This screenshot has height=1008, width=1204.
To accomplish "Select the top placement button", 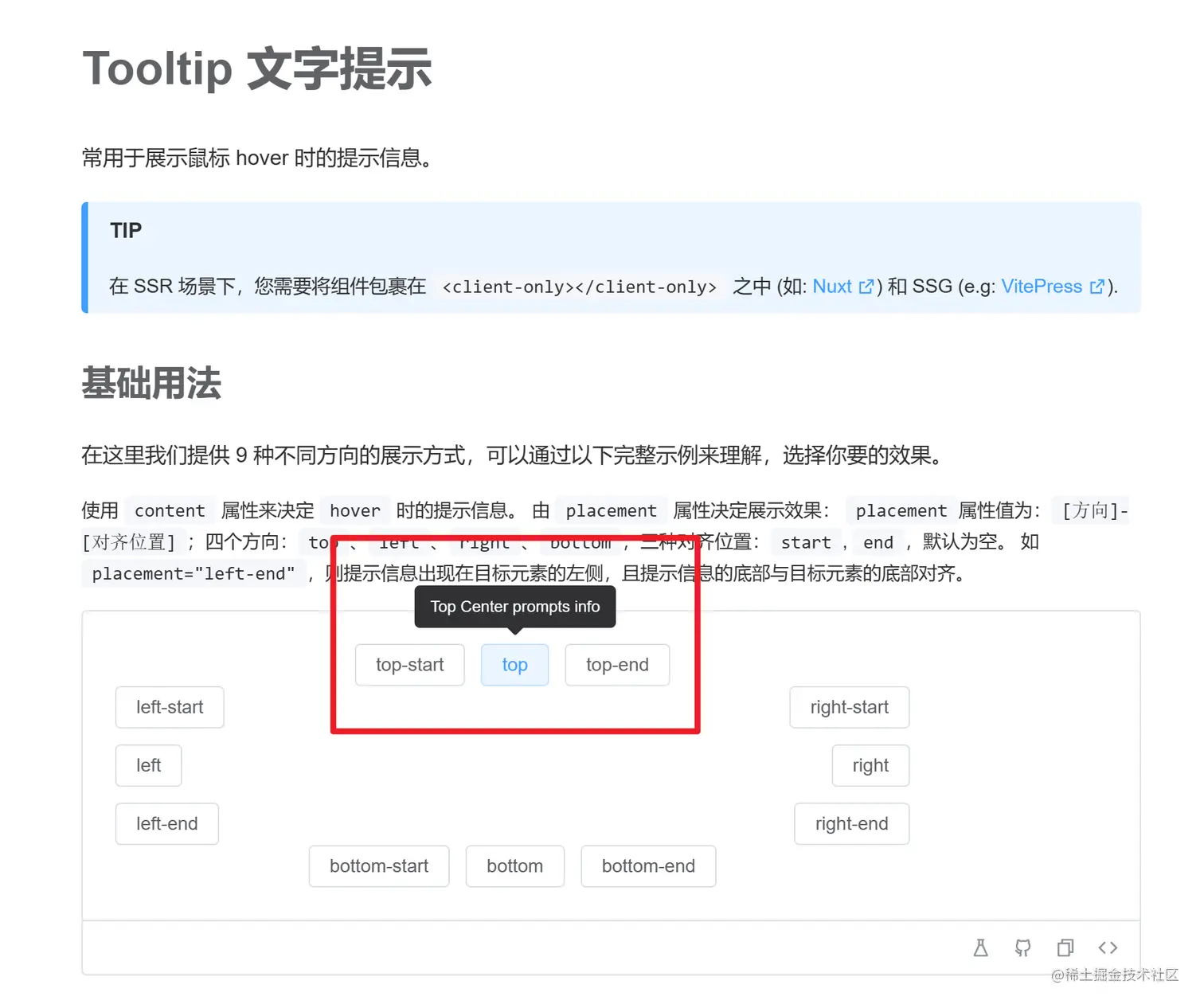I will point(514,665).
